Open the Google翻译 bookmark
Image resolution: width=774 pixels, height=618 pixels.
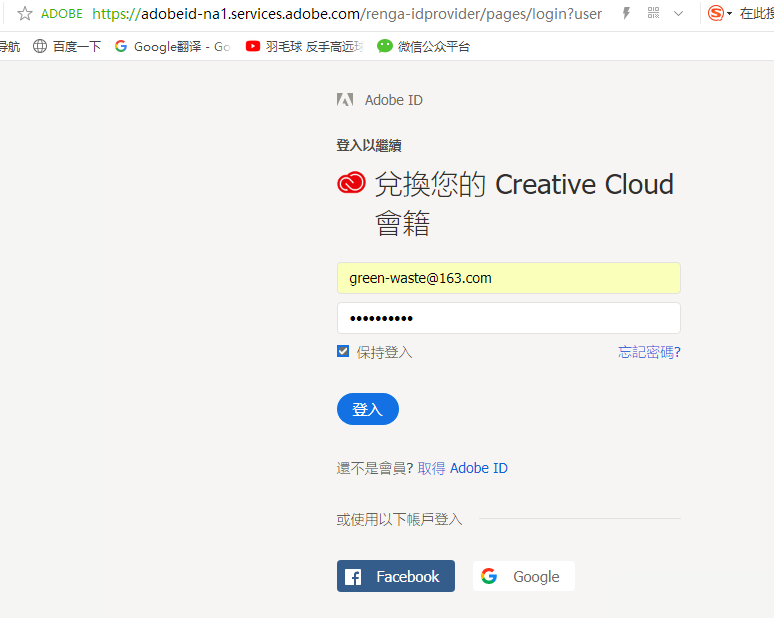tap(173, 46)
